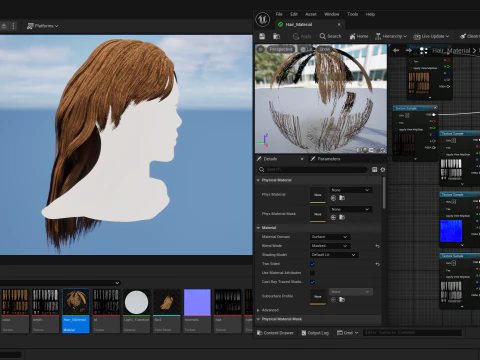Click the Hair_Material breadcrumb in graph
The image size is (480, 360).
(451, 51)
